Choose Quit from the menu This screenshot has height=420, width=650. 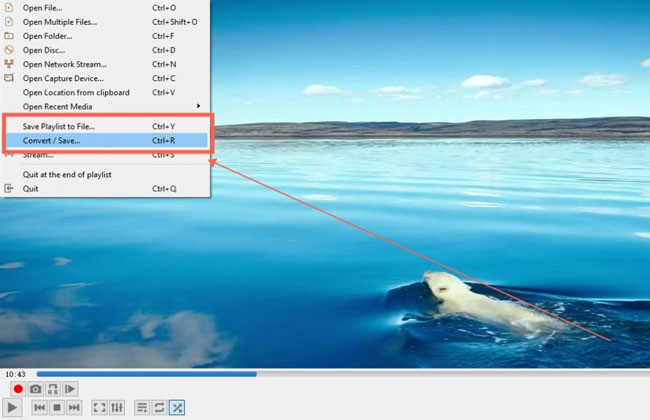(x=105, y=189)
